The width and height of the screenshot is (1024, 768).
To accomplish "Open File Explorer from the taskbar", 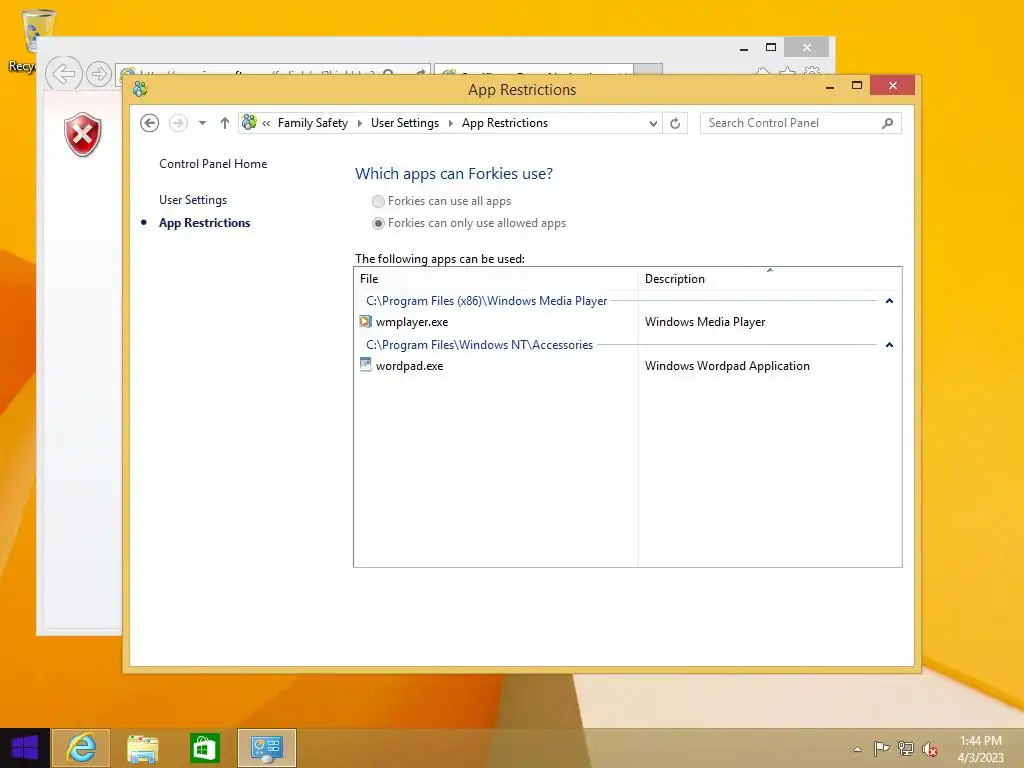I will click(x=142, y=748).
